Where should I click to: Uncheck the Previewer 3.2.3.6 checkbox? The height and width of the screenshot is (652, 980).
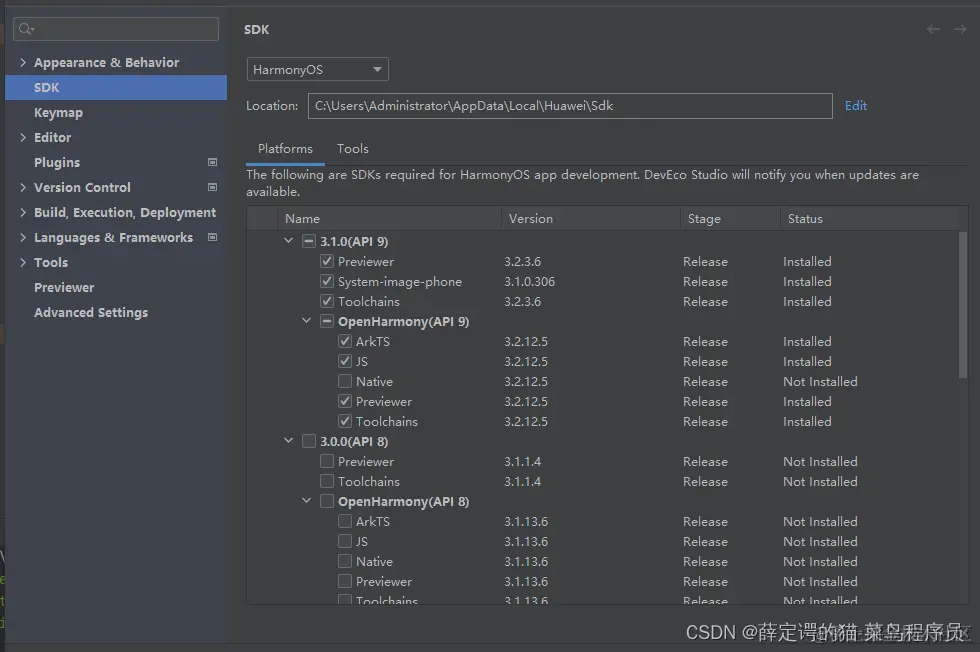pos(327,261)
